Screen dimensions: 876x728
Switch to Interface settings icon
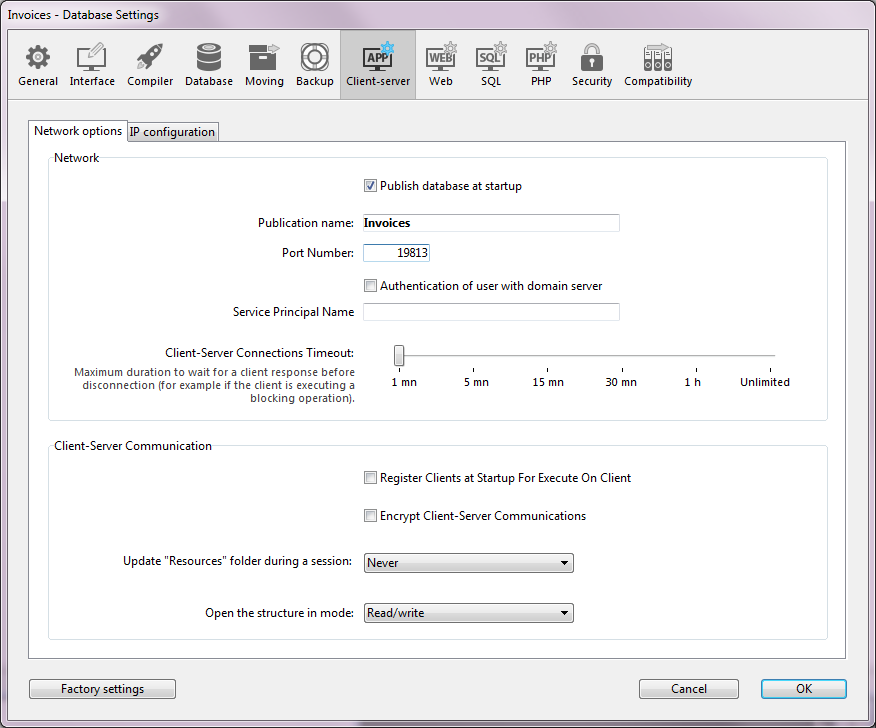pos(92,66)
